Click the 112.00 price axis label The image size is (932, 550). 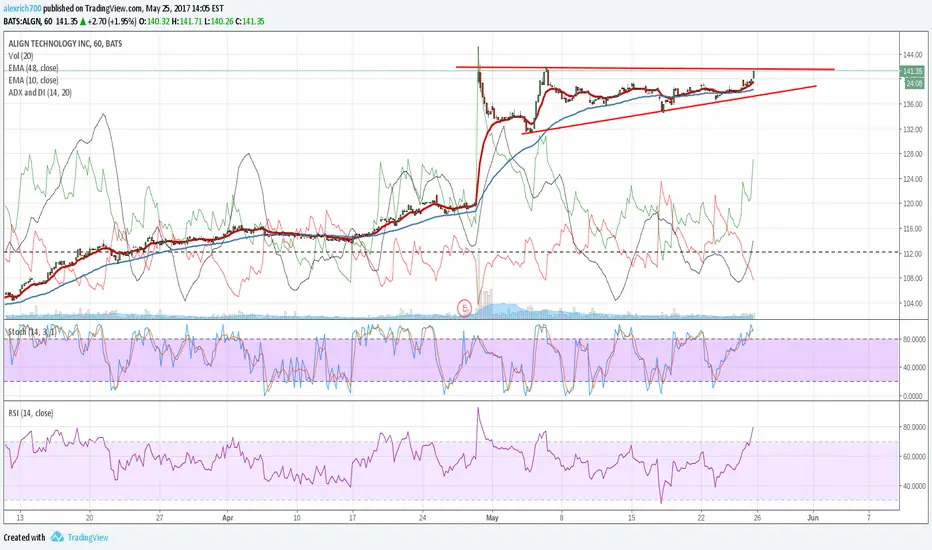(x=912, y=254)
